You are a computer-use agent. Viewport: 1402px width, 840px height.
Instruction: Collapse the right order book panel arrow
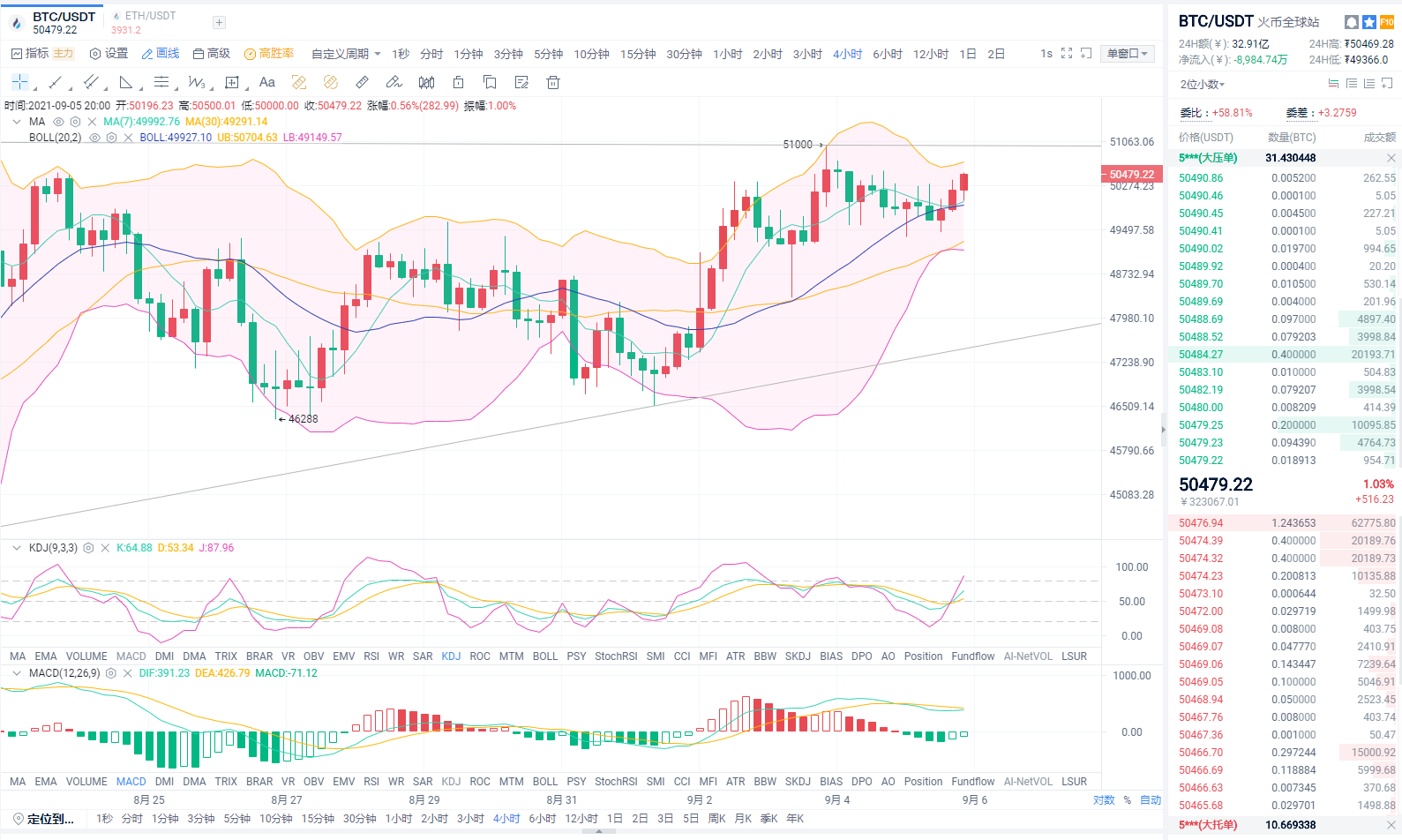pos(1163,430)
